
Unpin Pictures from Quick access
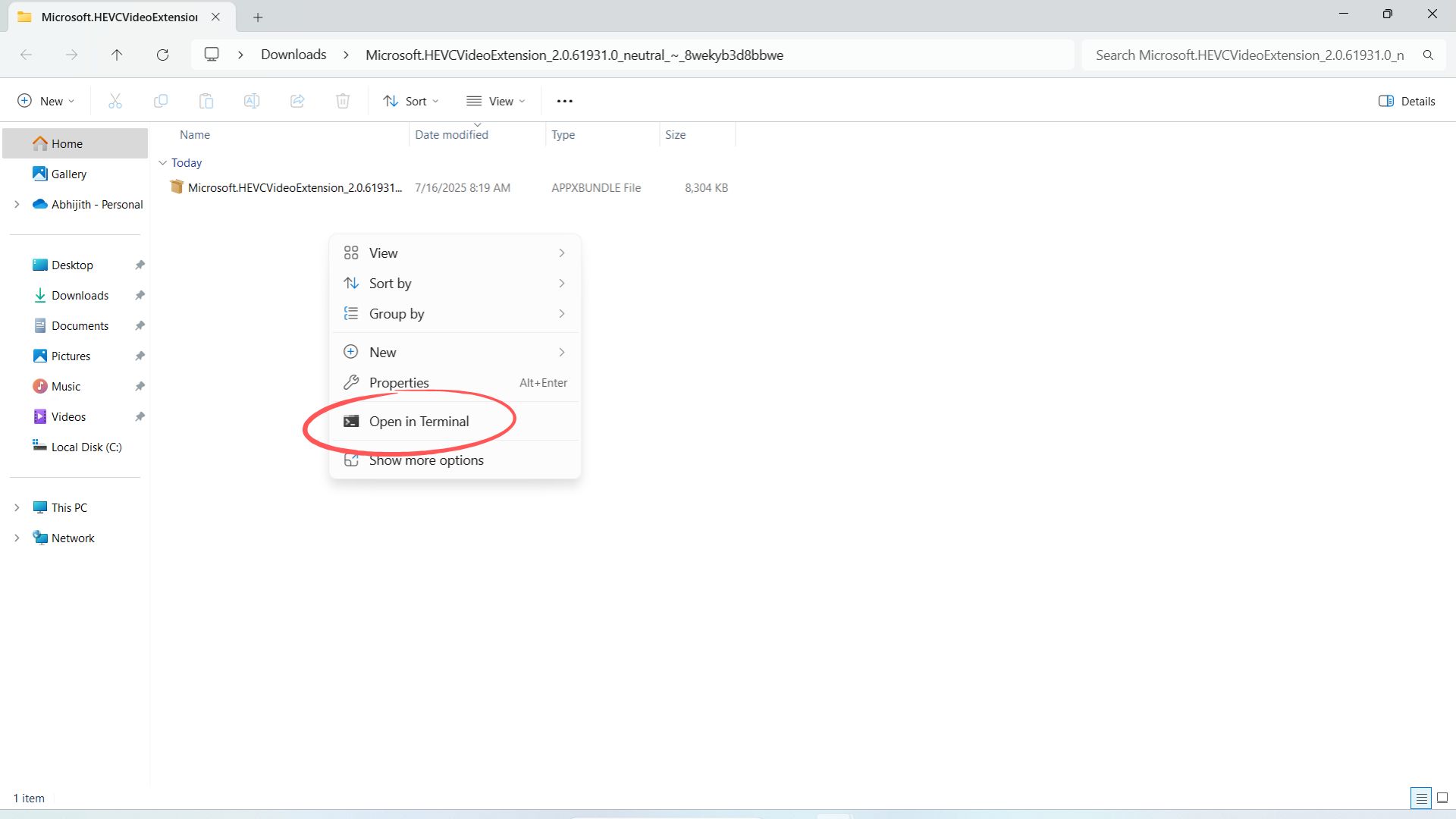click(140, 356)
